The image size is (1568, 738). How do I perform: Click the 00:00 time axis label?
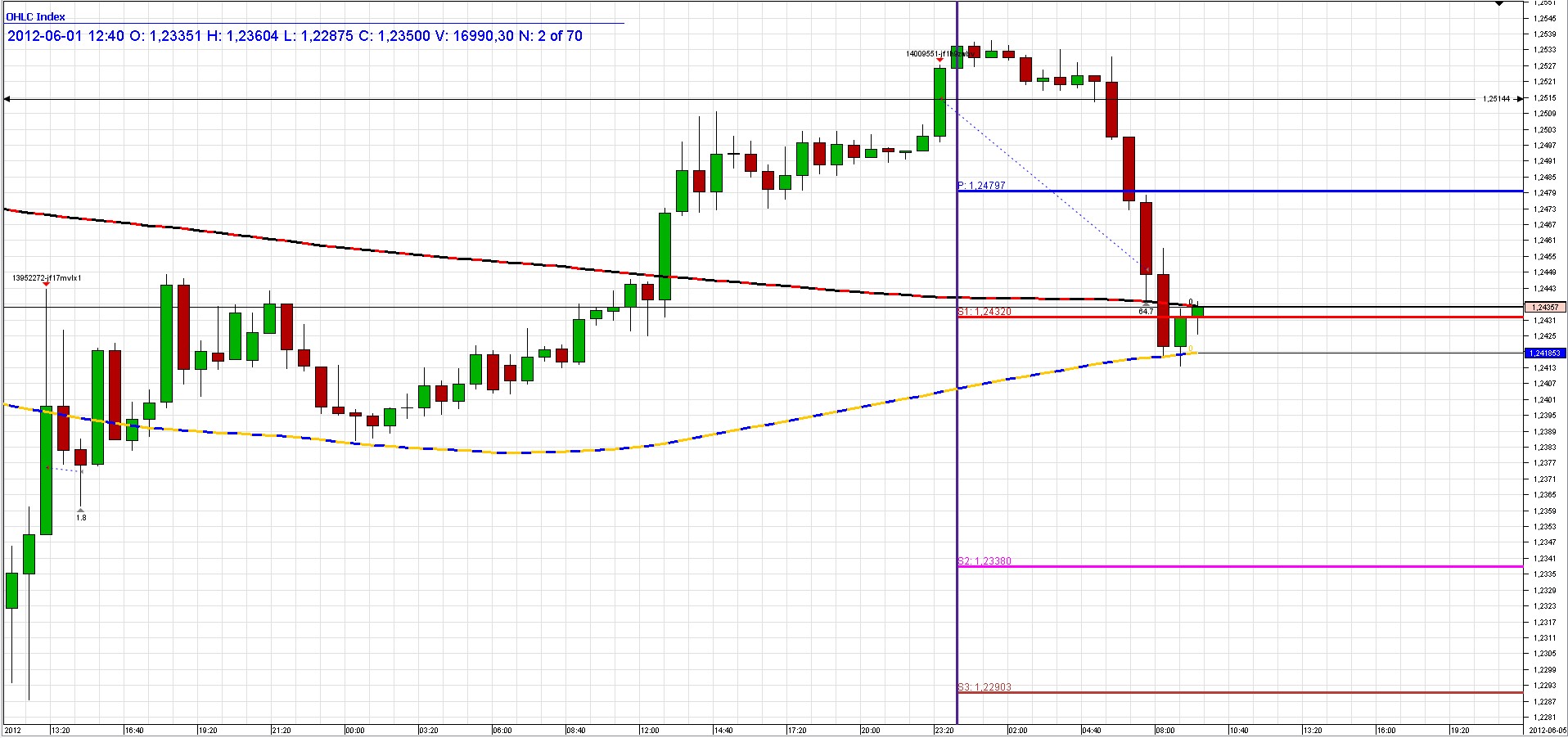[x=354, y=731]
